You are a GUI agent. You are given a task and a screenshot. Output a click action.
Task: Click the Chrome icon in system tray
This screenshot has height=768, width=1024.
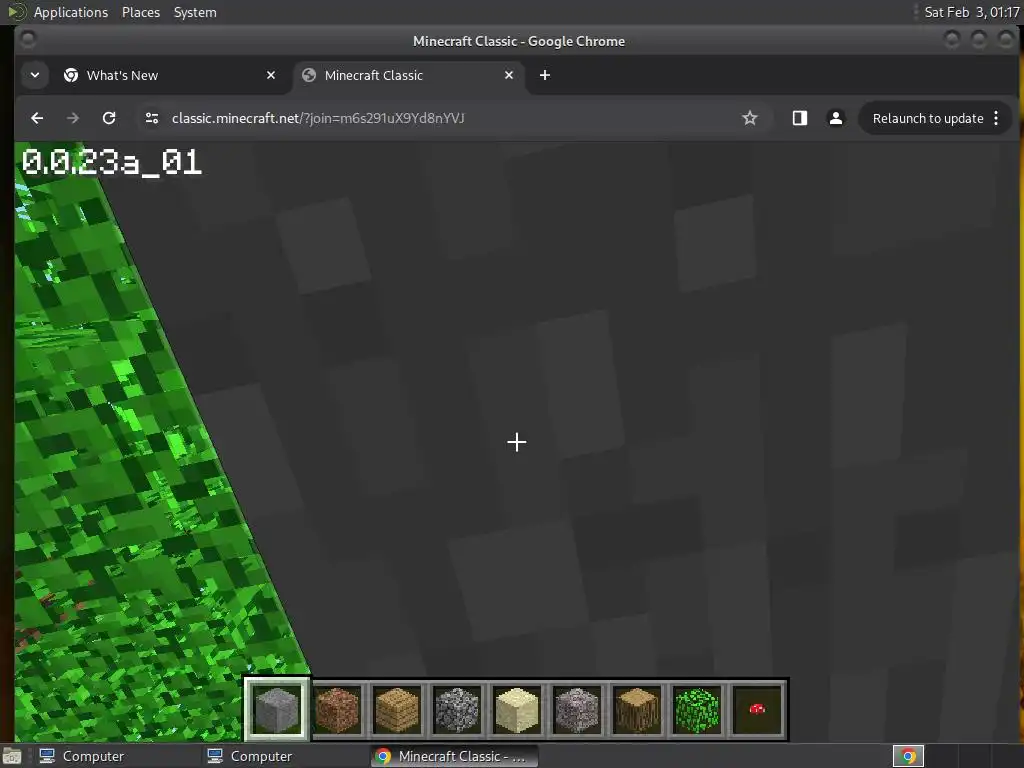coord(908,756)
